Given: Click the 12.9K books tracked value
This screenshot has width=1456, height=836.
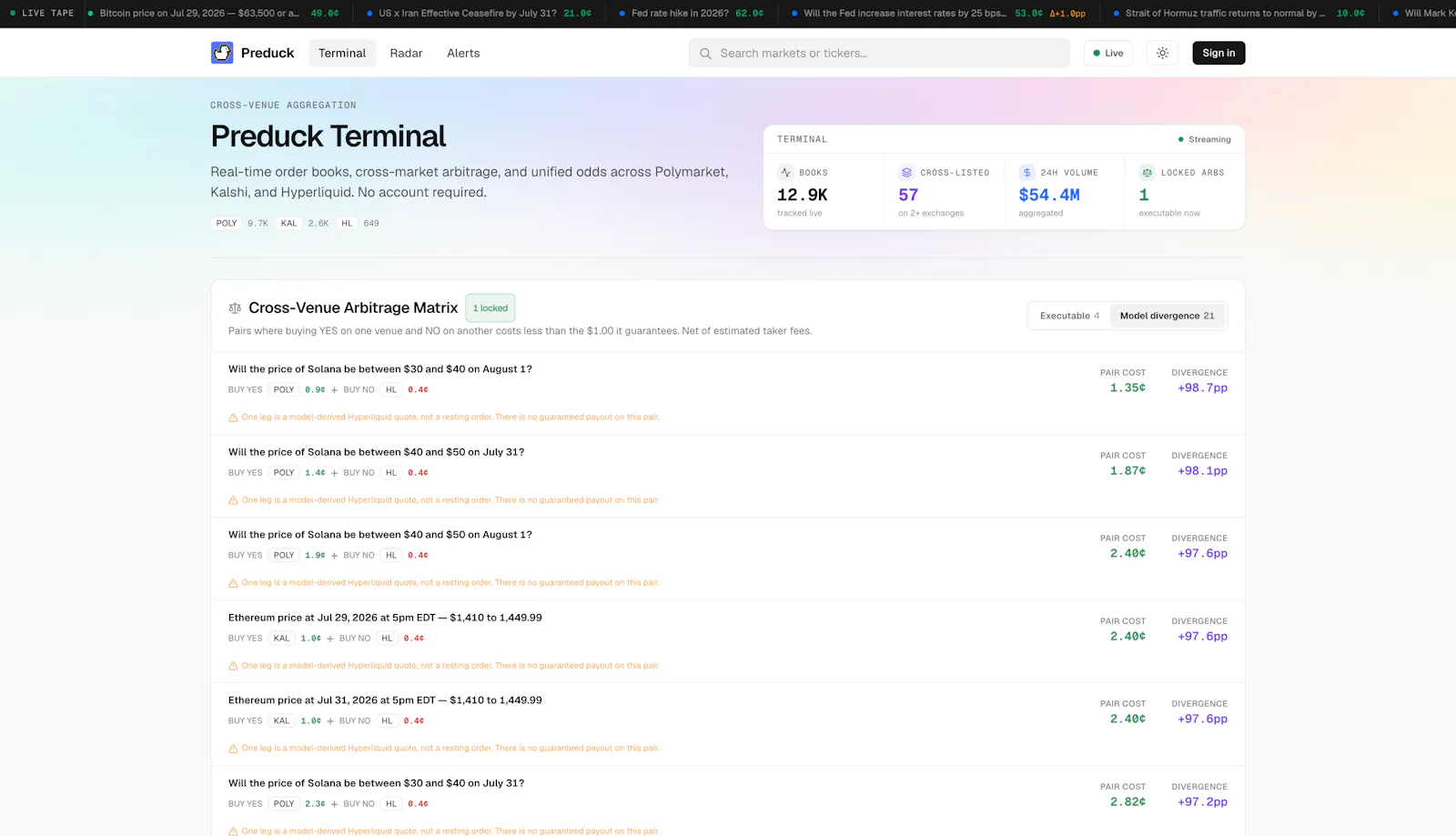Looking at the screenshot, I should [x=802, y=195].
